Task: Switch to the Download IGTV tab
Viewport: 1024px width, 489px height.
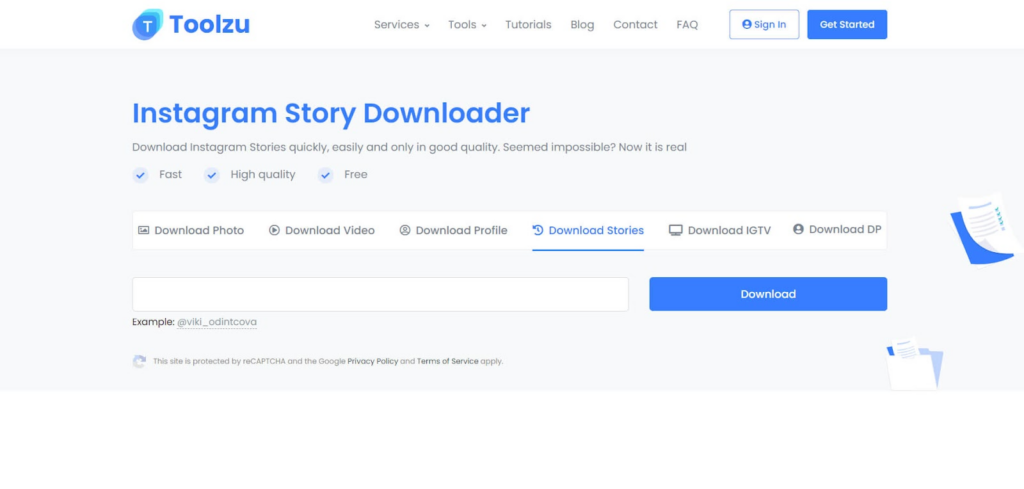Action: point(720,230)
